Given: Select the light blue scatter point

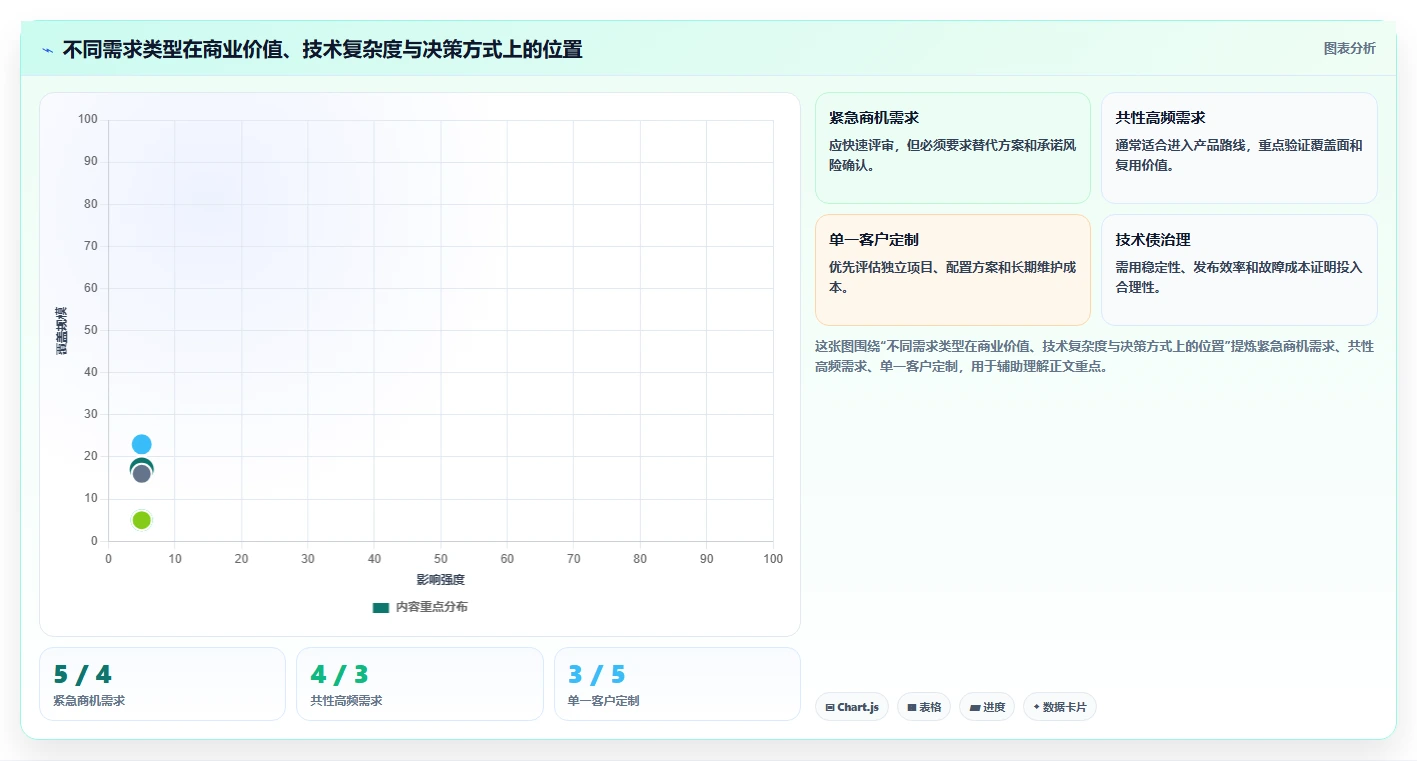Looking at the screenshot, I should pyautogui.click(x=142, y=444).
